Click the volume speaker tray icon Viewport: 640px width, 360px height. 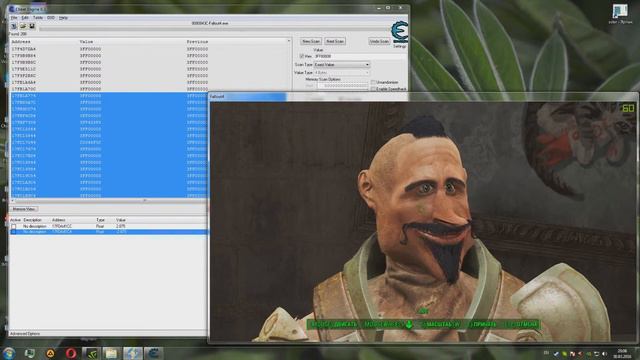[x=604, y=354]
